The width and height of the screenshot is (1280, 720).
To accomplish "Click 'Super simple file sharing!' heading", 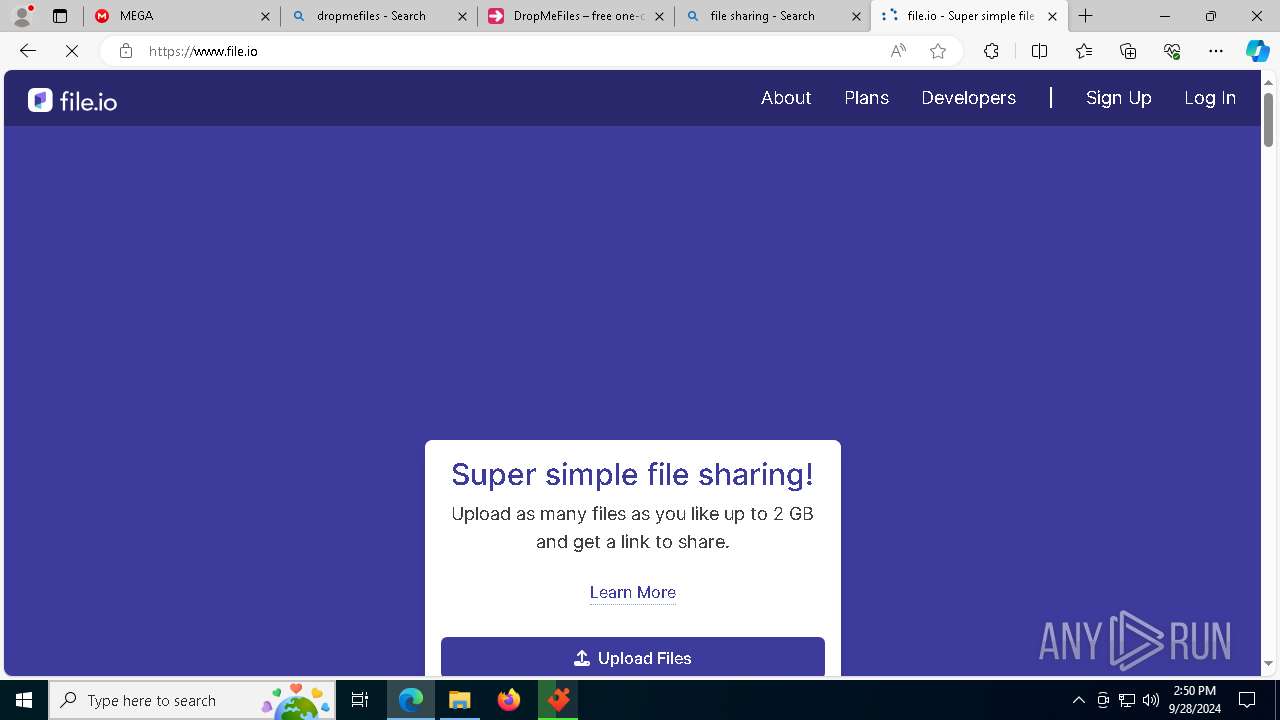I will 633,474.
